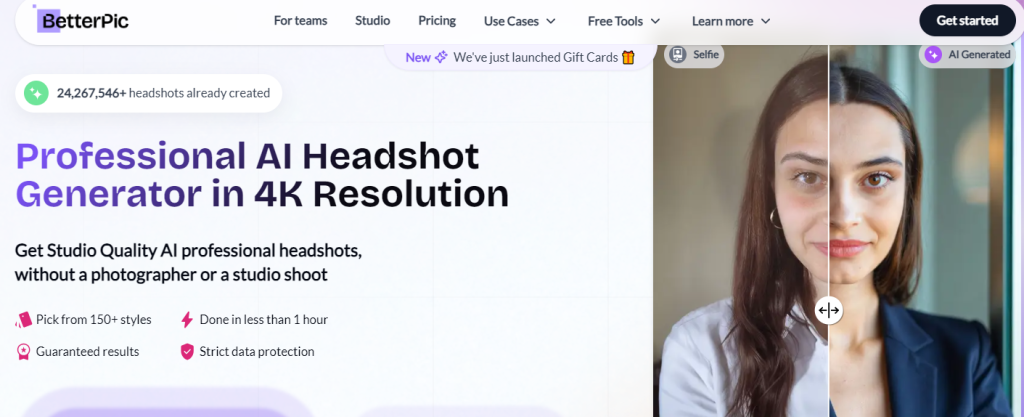Click the AI-generated side of the headshot

pos(920,250)
